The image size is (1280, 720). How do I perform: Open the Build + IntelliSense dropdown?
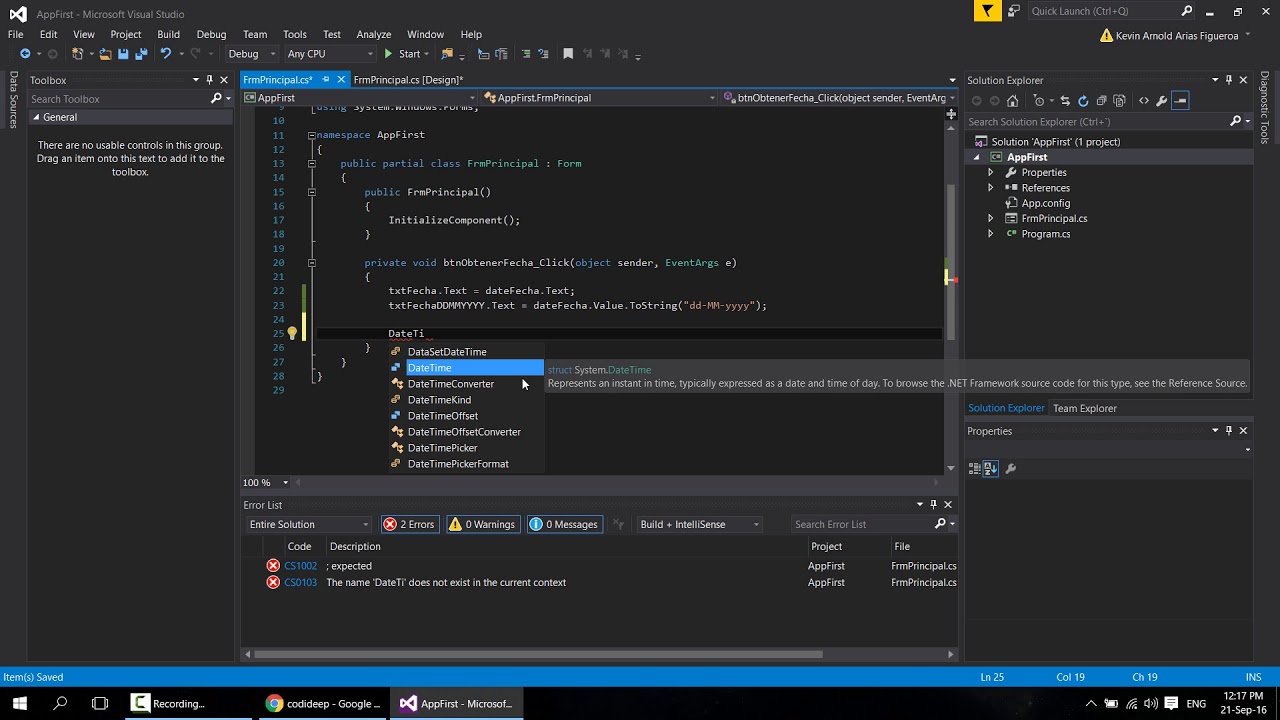click(x=700, y=524)
